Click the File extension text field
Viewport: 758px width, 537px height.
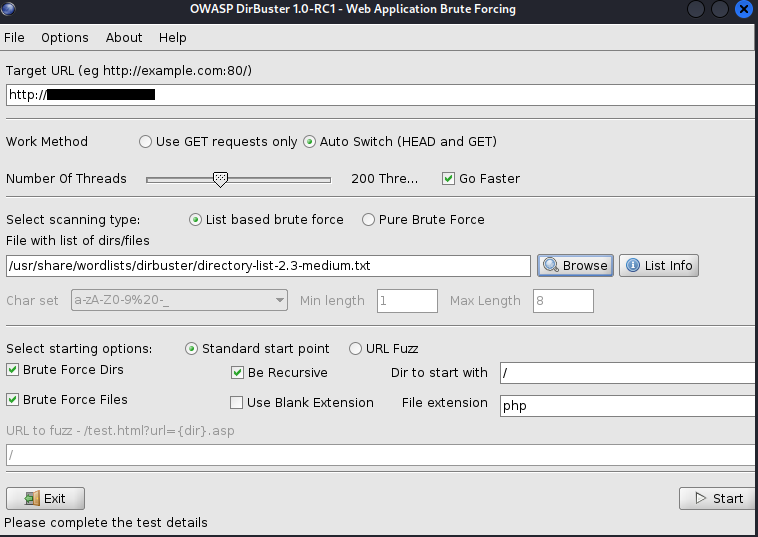[x=625, y=406]
